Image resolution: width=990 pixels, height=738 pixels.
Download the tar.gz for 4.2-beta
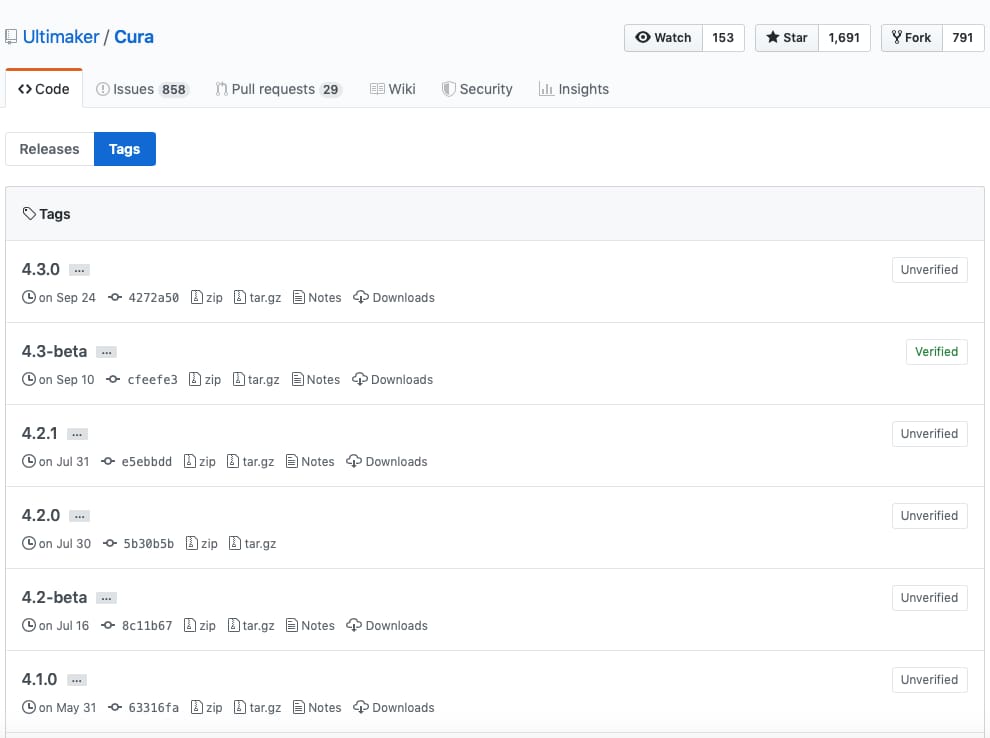coord(251,626)
